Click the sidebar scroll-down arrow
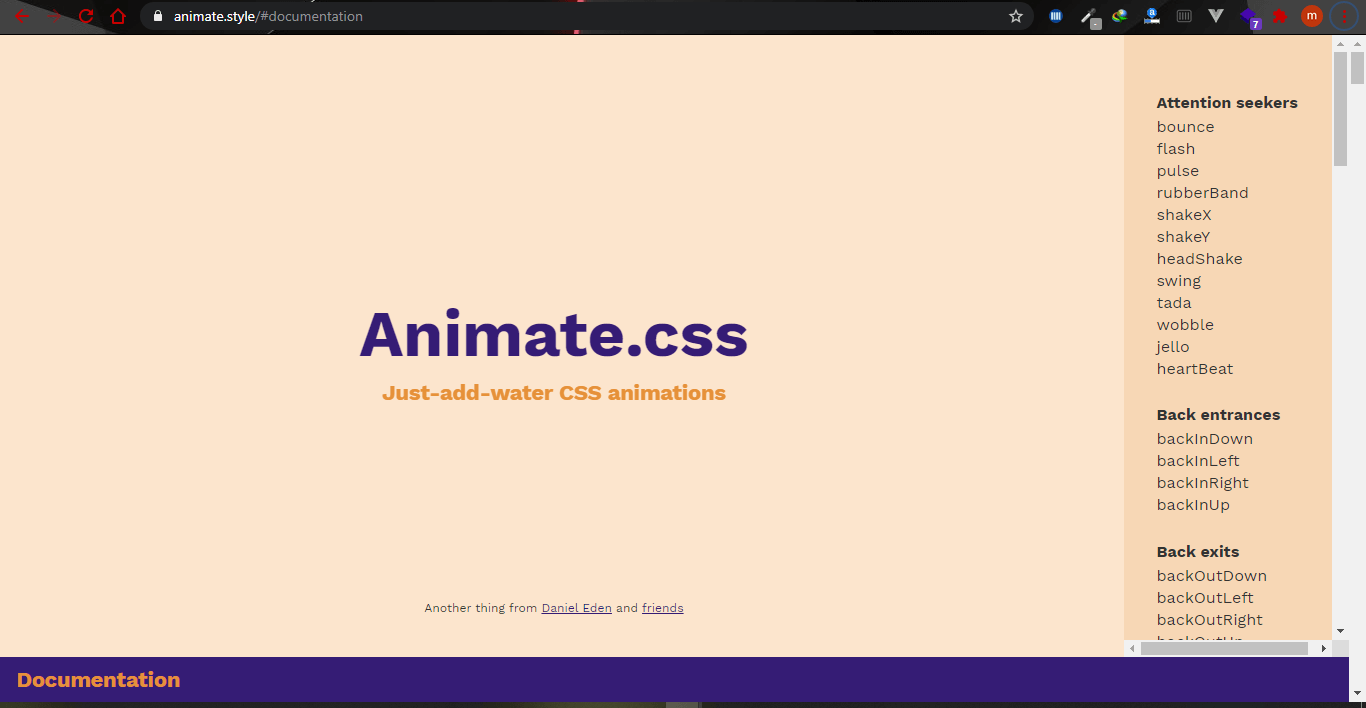The image size is (1366, 708). [x=1340, y=631]
